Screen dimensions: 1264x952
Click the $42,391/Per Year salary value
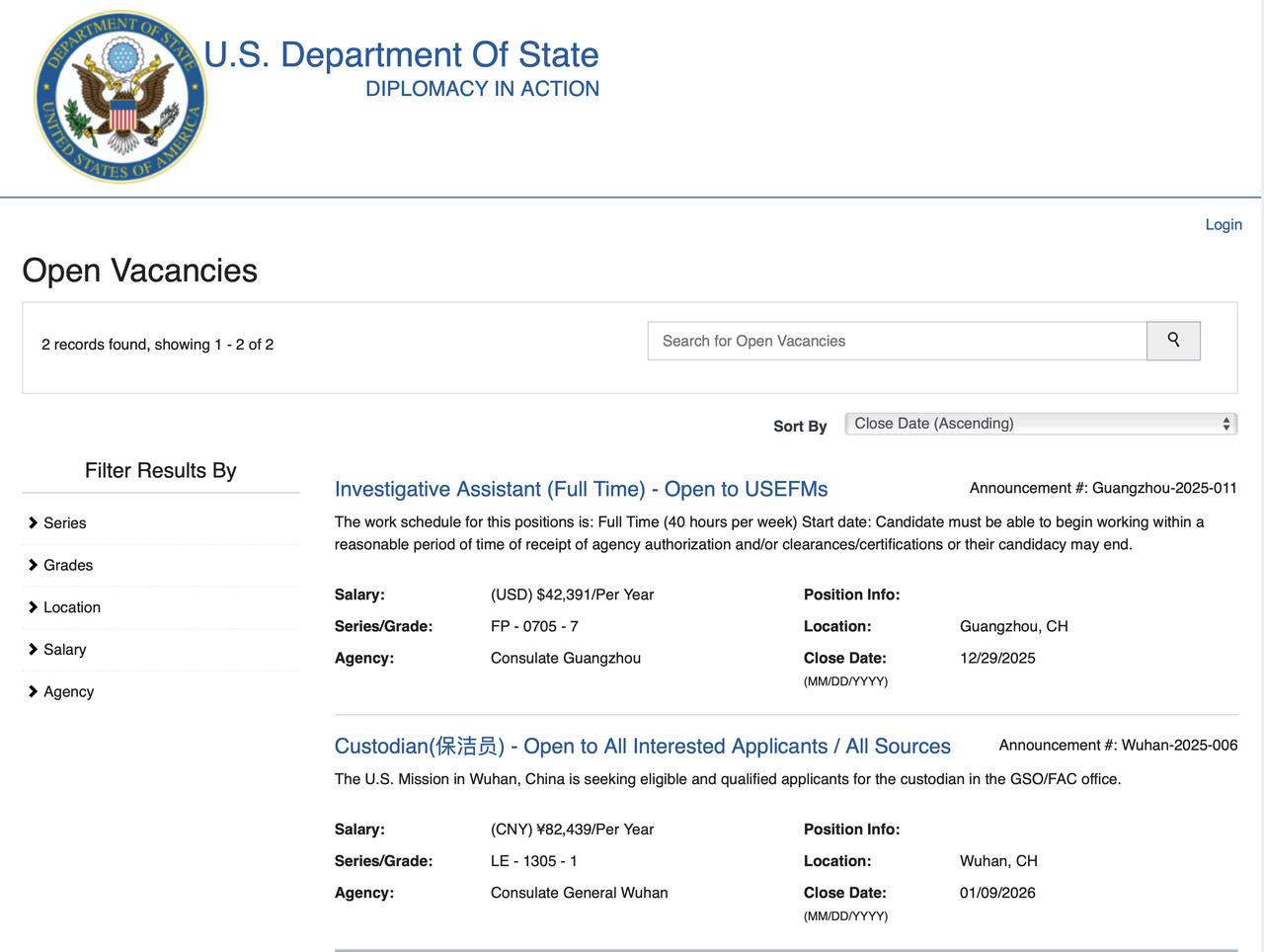tap(572, 595)
